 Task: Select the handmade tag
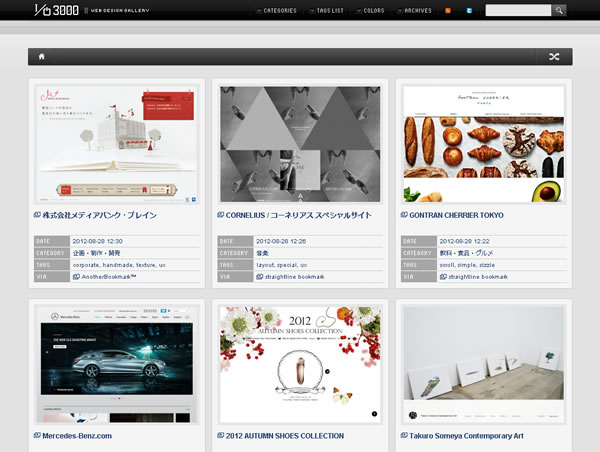coord(118,265)
